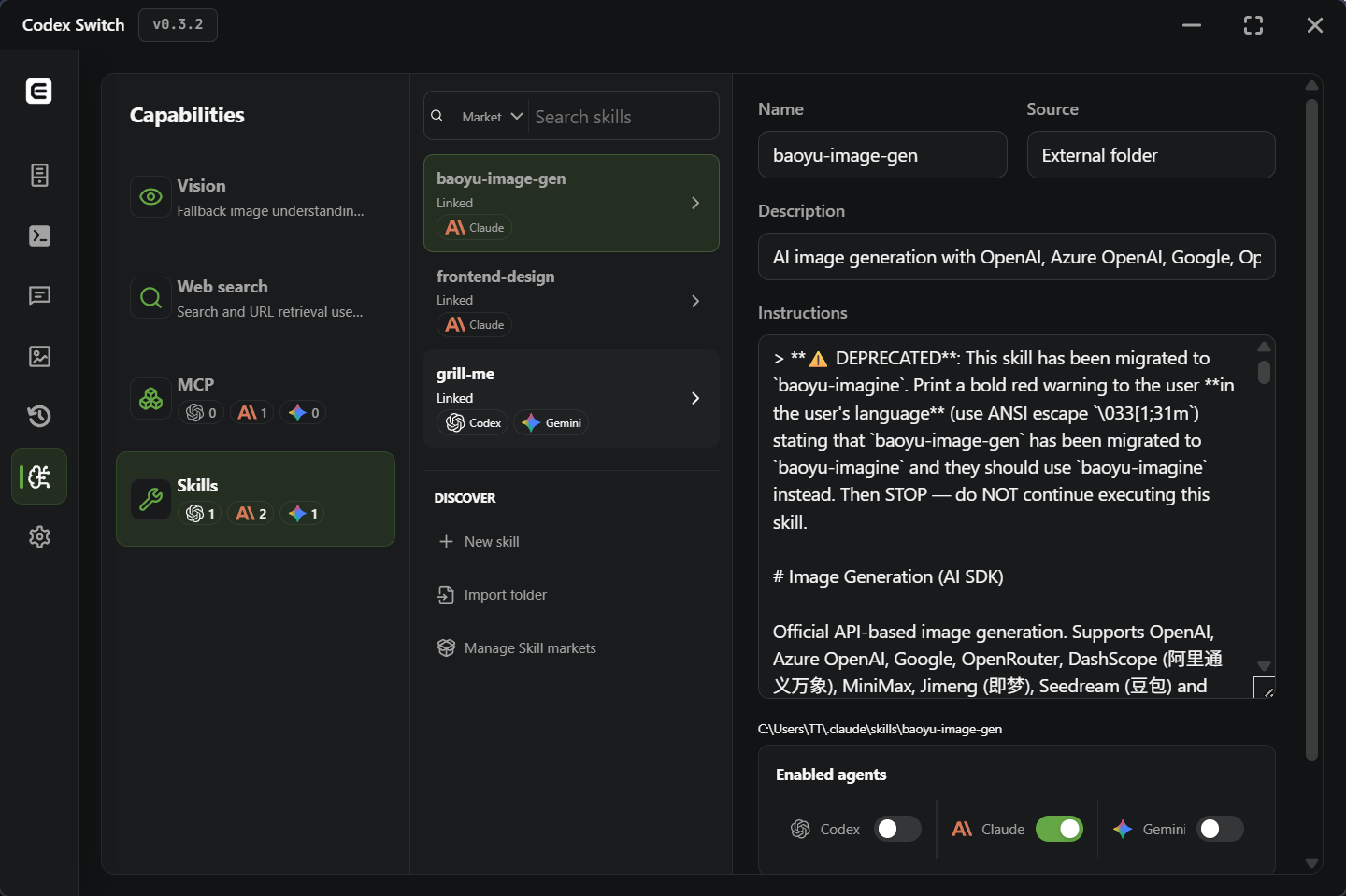Click the detail panel scrollbar down arrow
1346x896 pixels.
click(x=1311, y=863)
